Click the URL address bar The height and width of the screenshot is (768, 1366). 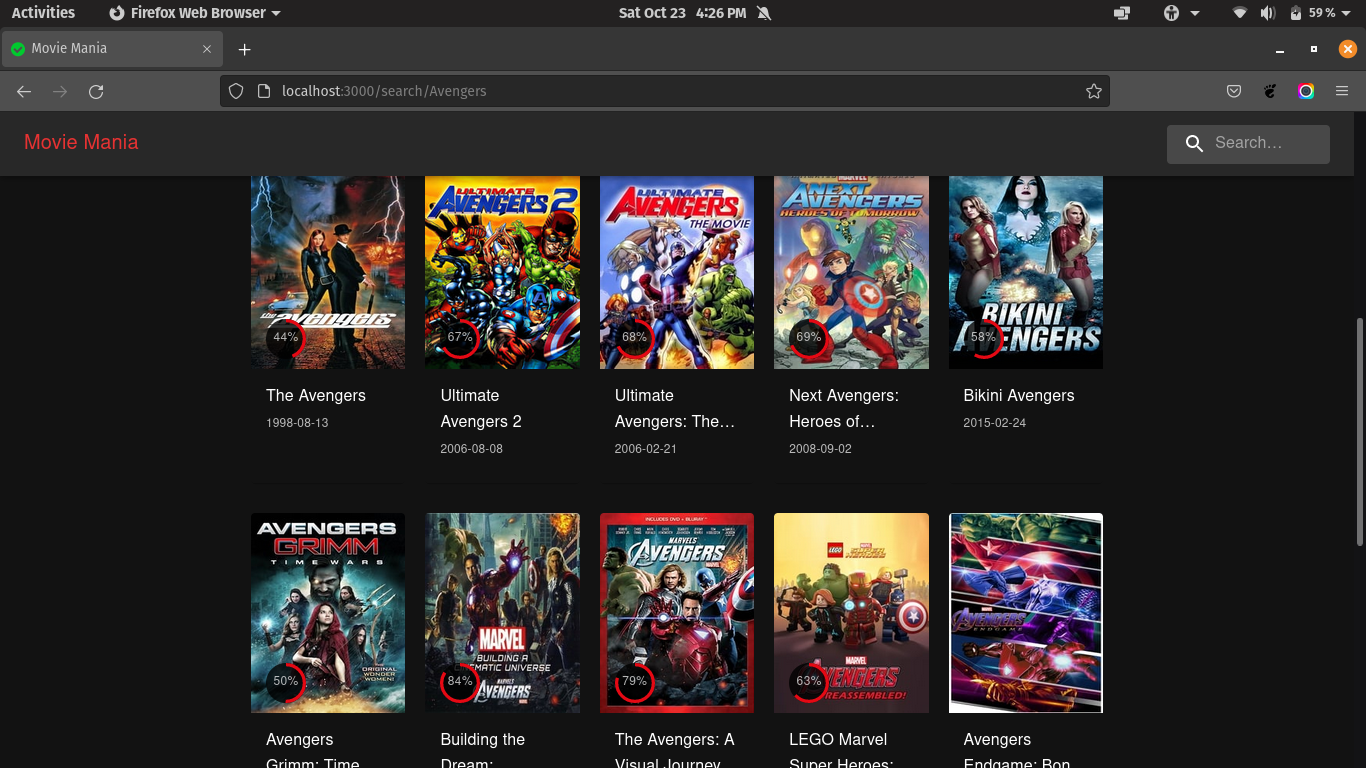(x=664, y=91)
